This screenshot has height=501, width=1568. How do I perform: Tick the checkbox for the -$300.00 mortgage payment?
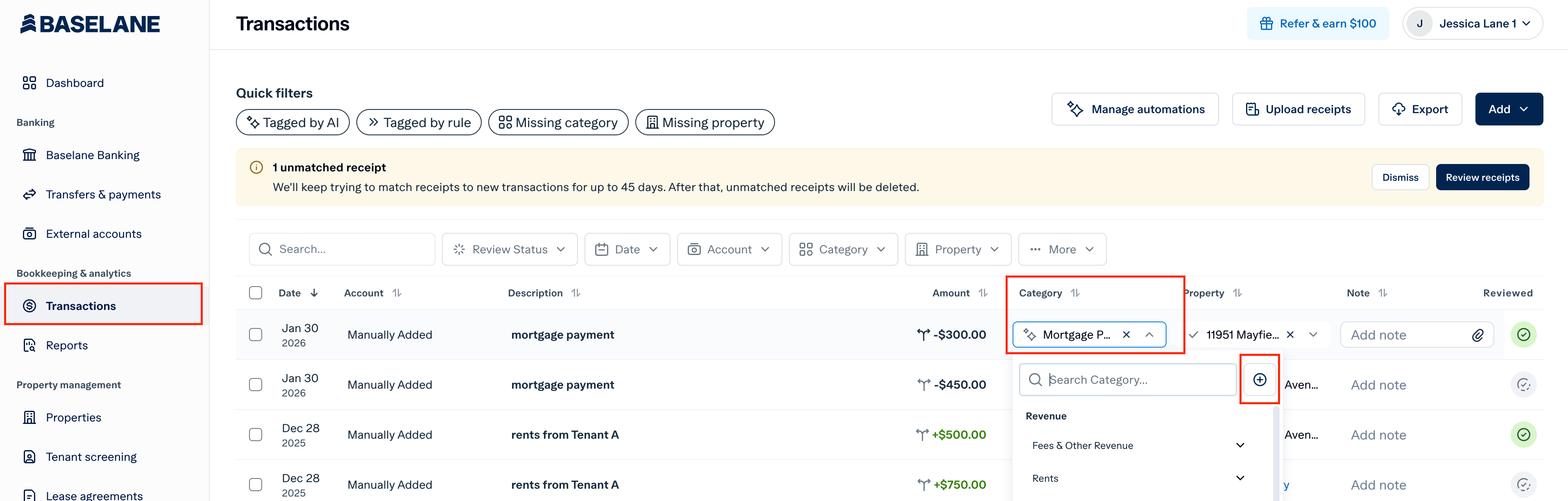point(256,335)
